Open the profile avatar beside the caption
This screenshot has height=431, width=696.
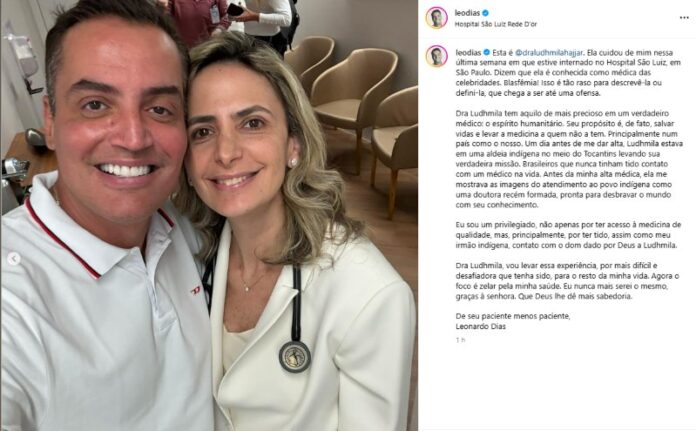(437, 56)
